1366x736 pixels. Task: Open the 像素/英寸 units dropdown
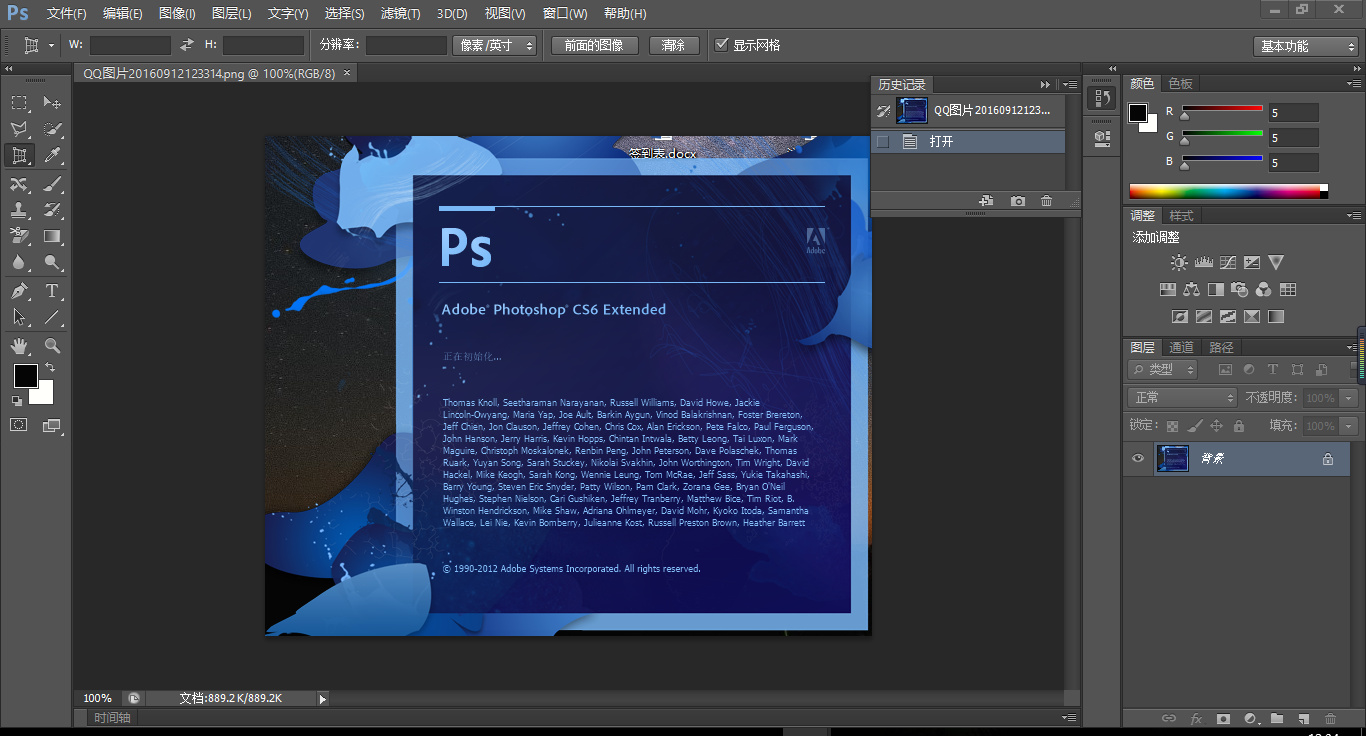point(495,45)
